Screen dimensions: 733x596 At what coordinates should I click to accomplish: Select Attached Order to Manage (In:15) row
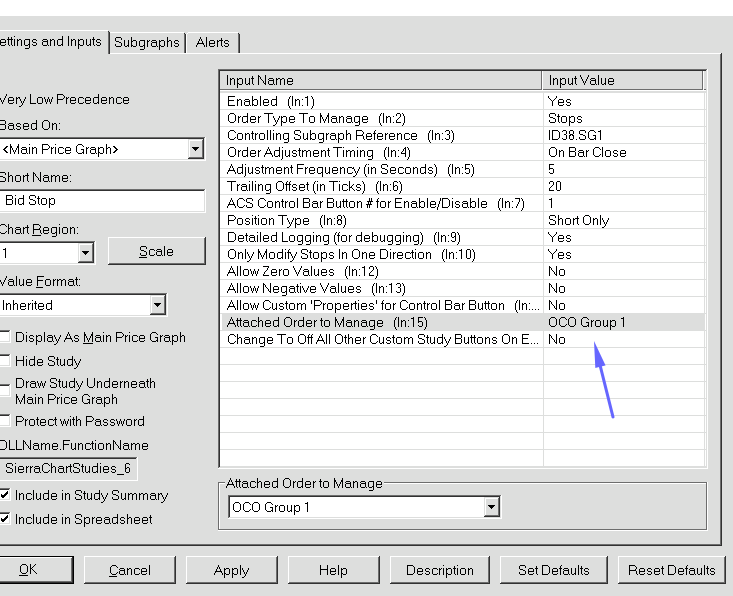462,323
